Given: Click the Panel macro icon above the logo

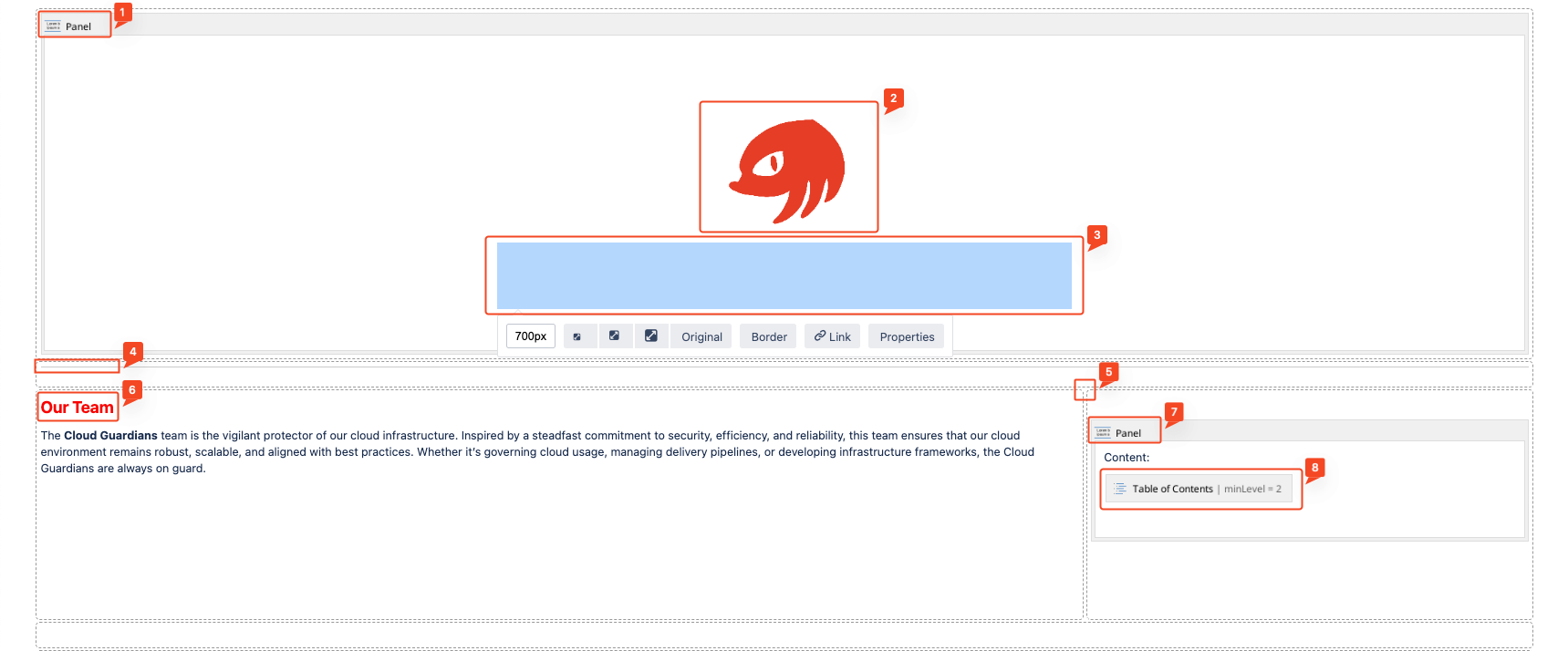Looking at the screenshot, I should (54, 26).
